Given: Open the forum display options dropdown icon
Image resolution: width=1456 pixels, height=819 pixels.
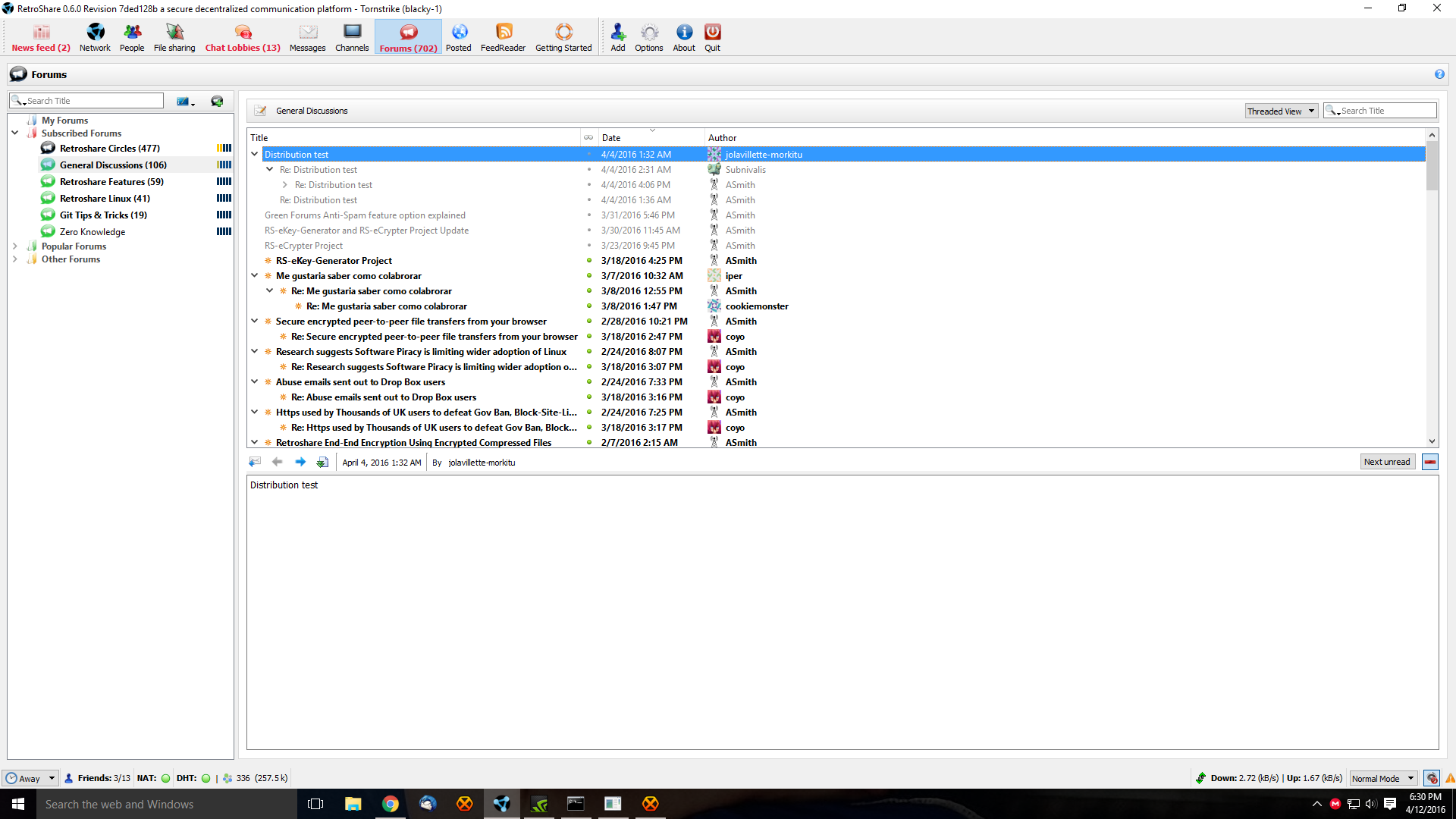Looking at the screenshot, I should click(185, 101).
